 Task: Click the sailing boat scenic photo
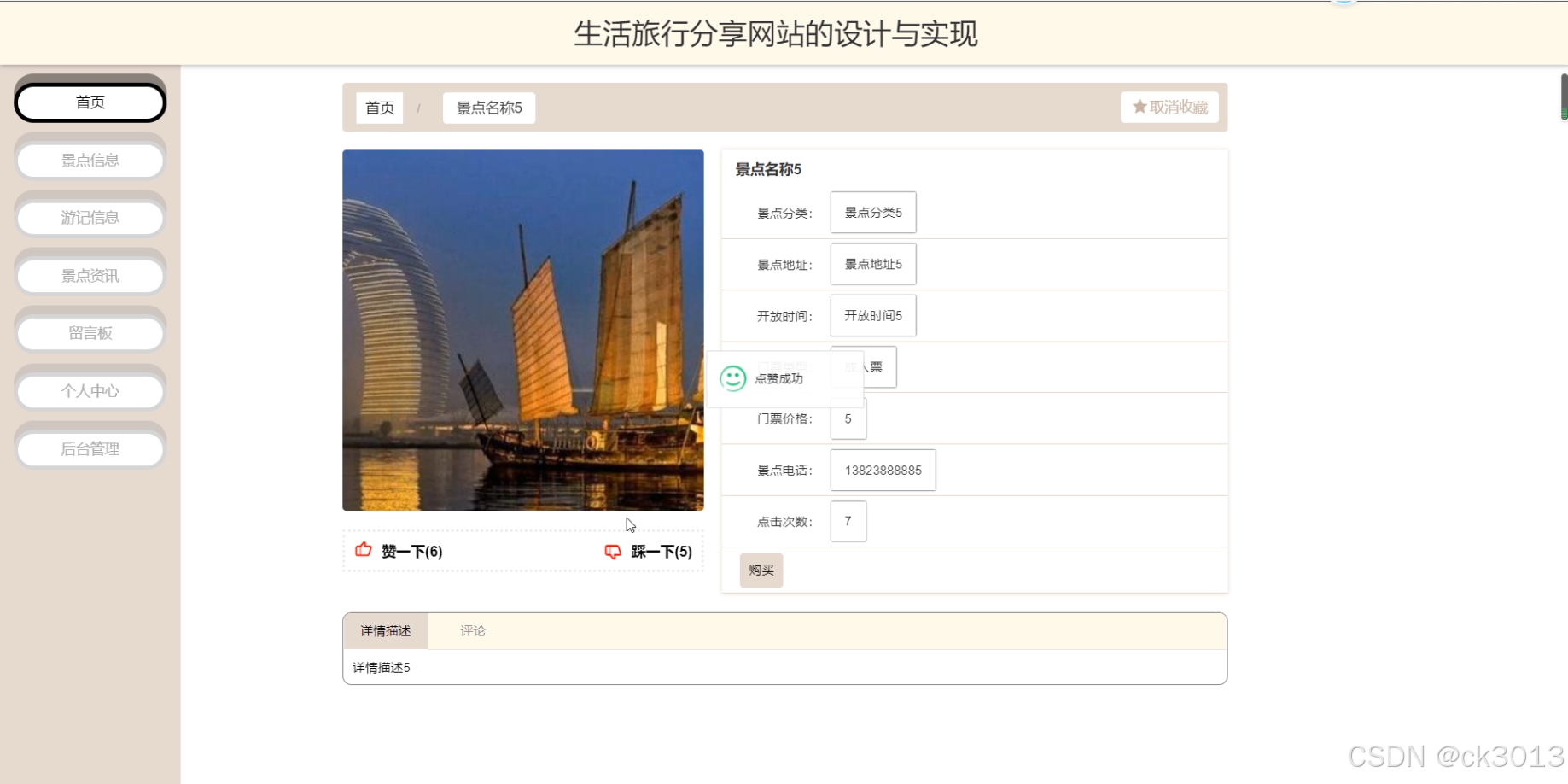pos(523,331)
